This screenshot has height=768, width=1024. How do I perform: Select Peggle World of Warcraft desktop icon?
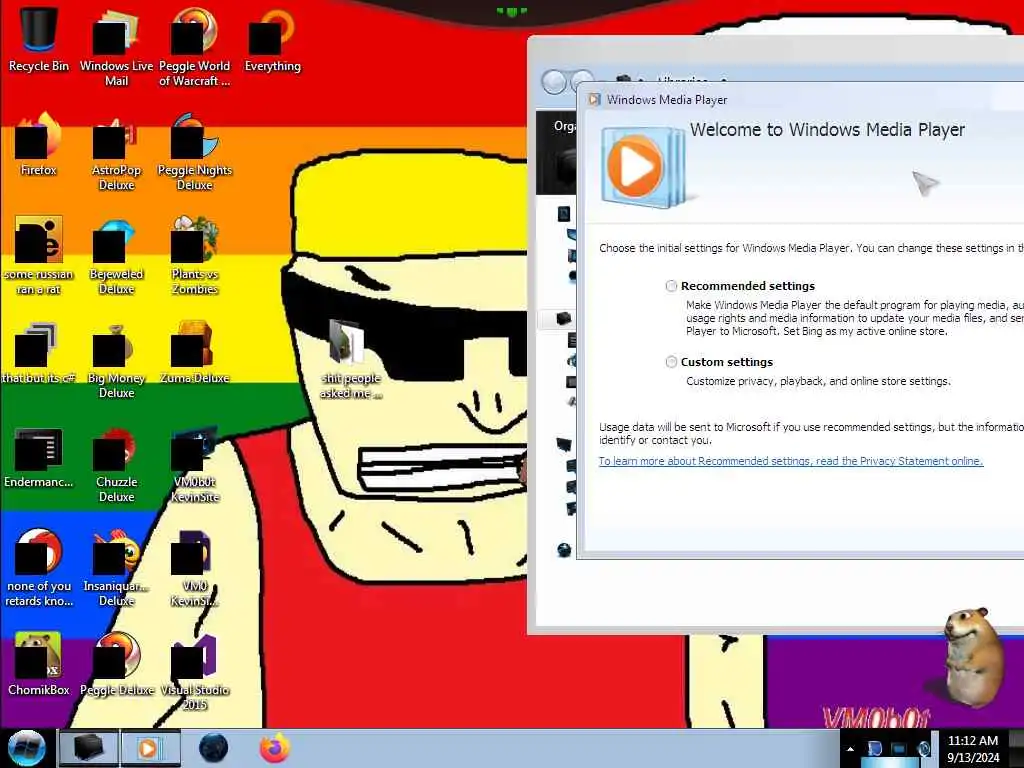point(195,46)
